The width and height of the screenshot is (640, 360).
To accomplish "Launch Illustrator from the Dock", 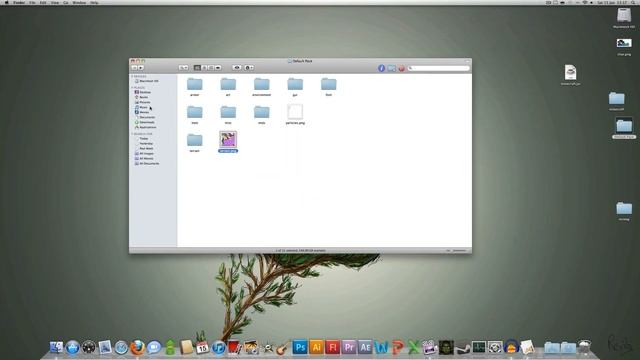I will tap(316, 347).
